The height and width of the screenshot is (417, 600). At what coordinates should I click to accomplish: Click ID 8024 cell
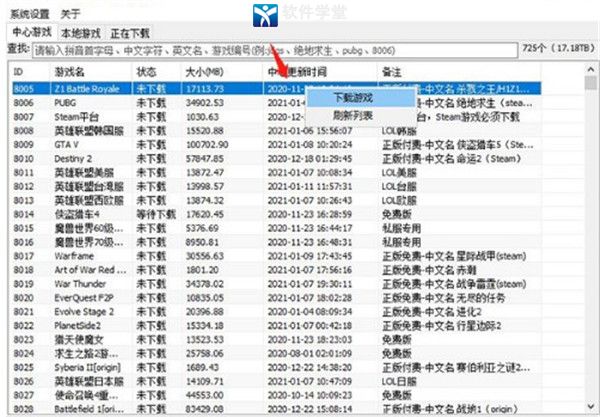click(24, 353)
